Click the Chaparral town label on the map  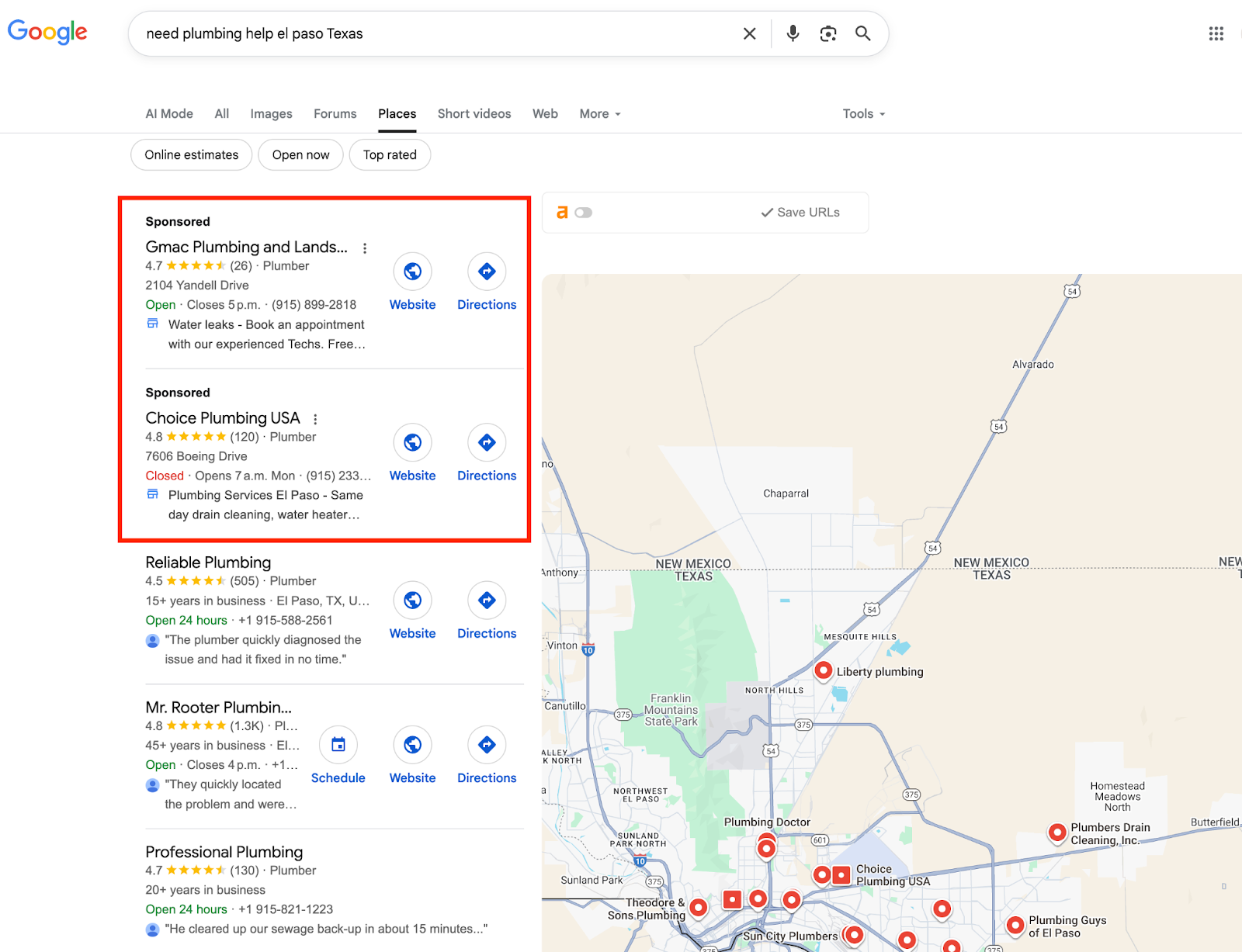[786, 493]
